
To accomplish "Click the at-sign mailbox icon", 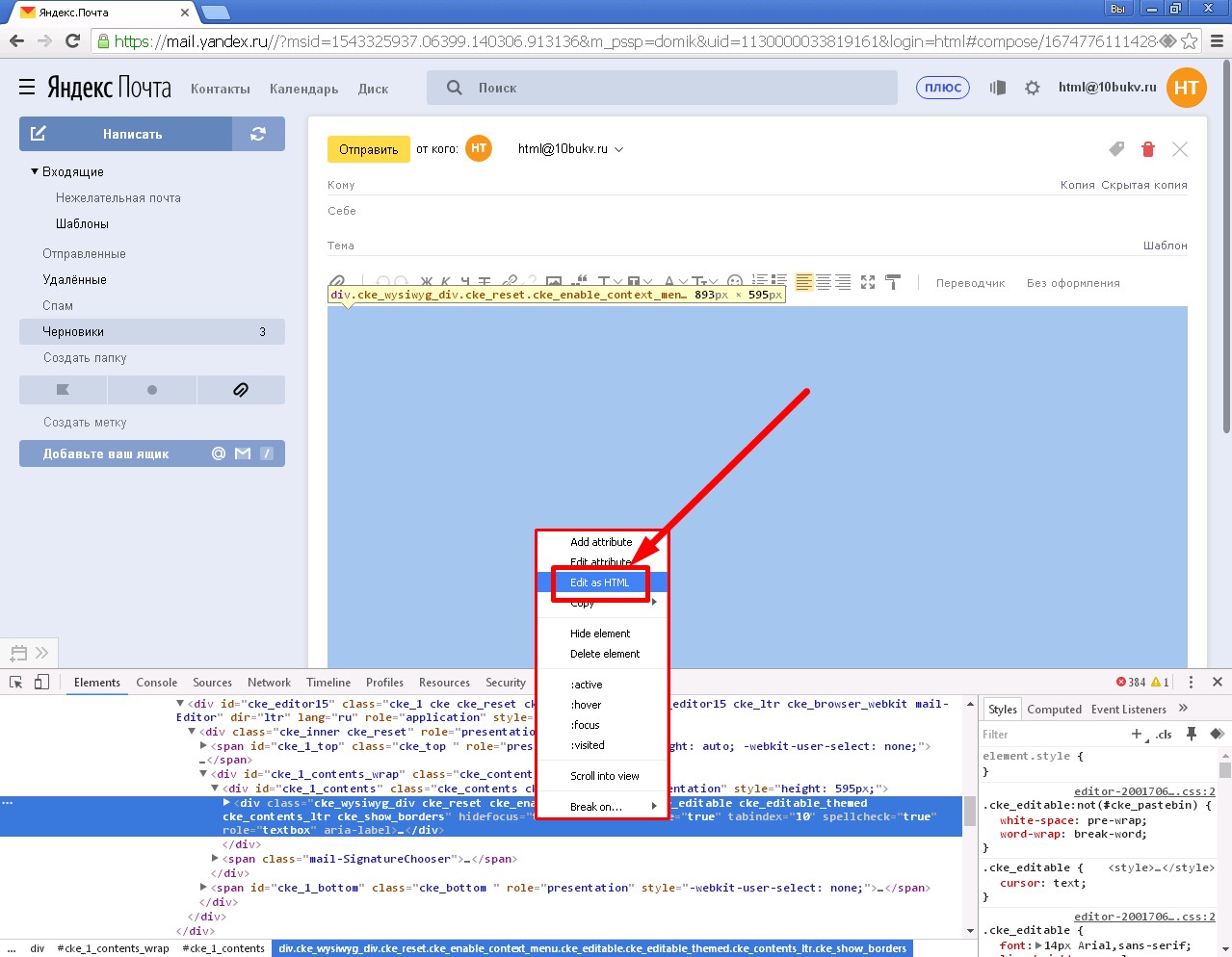I will pyautogui.click(x=219, y=453).
